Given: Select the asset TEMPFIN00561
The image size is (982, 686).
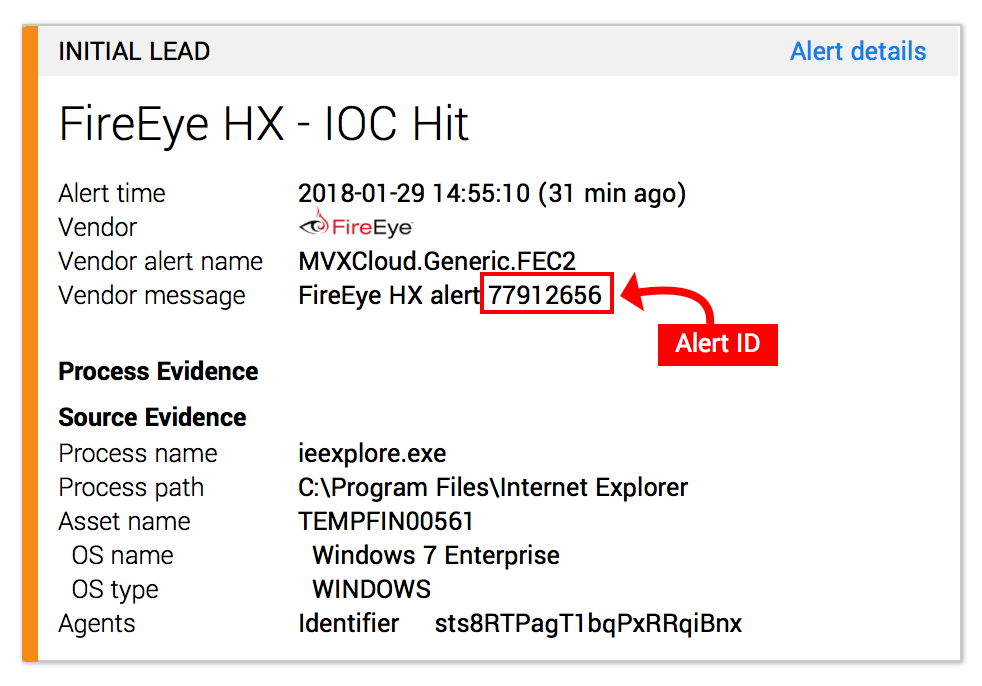Looking at the screenshot, I should tap(385, 521).
